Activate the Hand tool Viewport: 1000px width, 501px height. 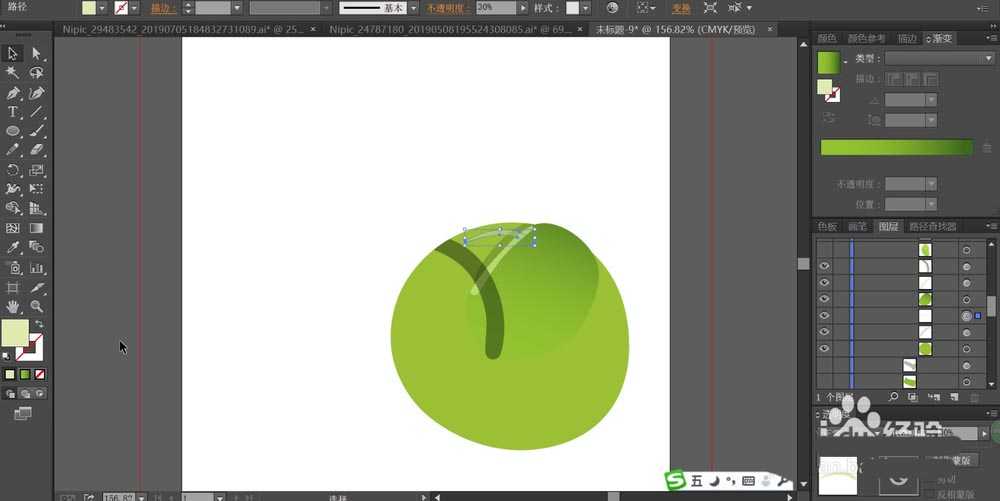(x=13, y=306)
